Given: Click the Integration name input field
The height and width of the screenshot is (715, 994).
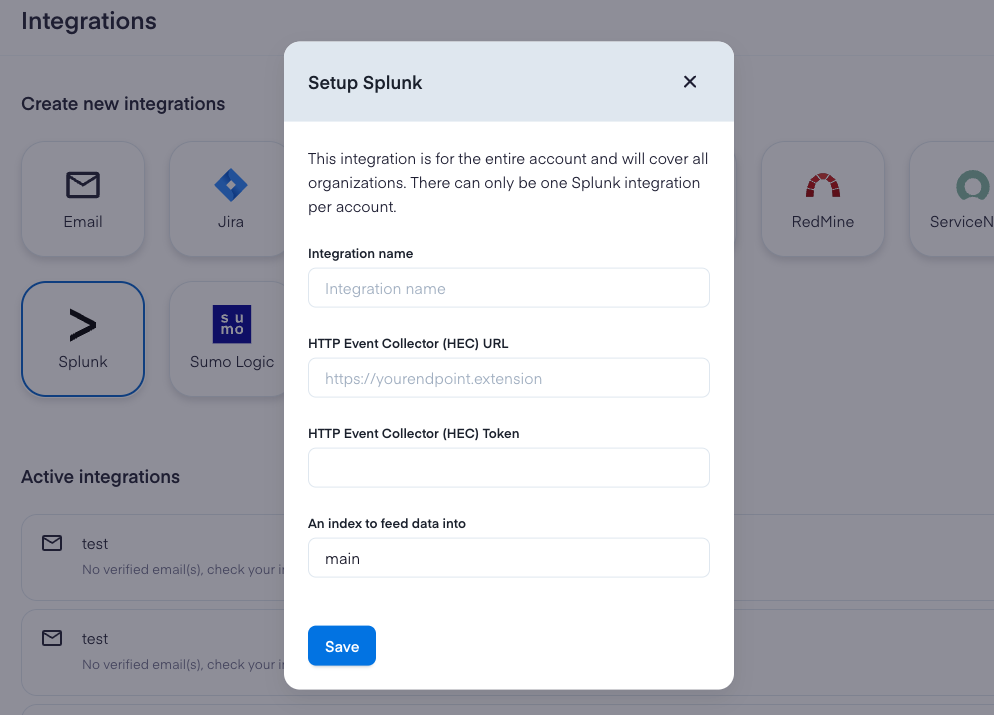Looking at the screenshot, I should (508, 288).
